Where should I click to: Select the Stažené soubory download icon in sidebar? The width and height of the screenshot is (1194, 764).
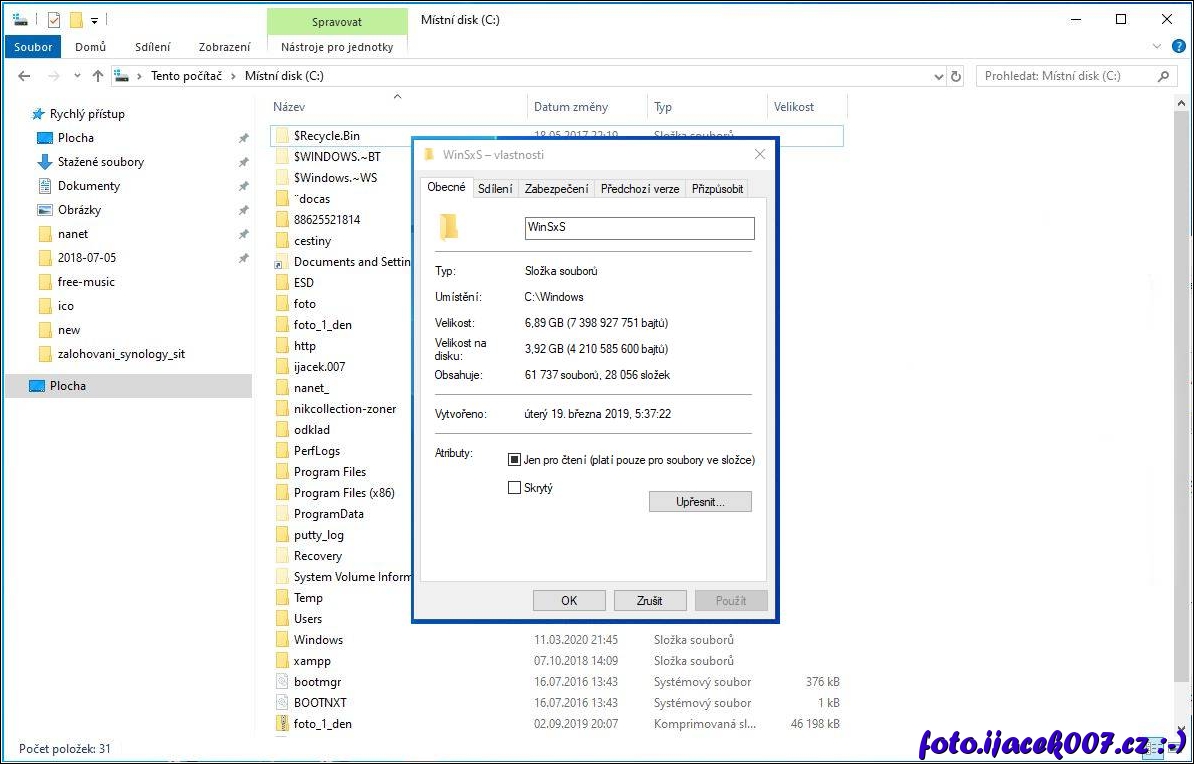[44, 162]
